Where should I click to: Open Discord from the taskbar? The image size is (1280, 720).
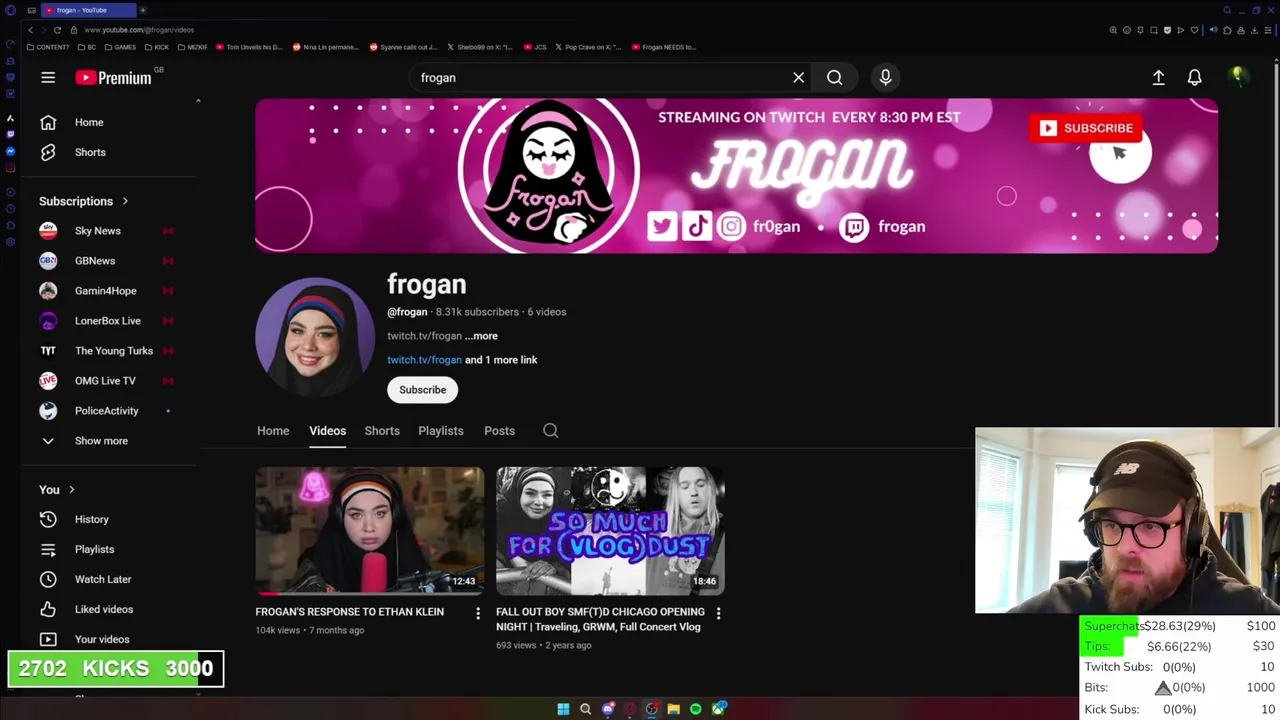607,709
